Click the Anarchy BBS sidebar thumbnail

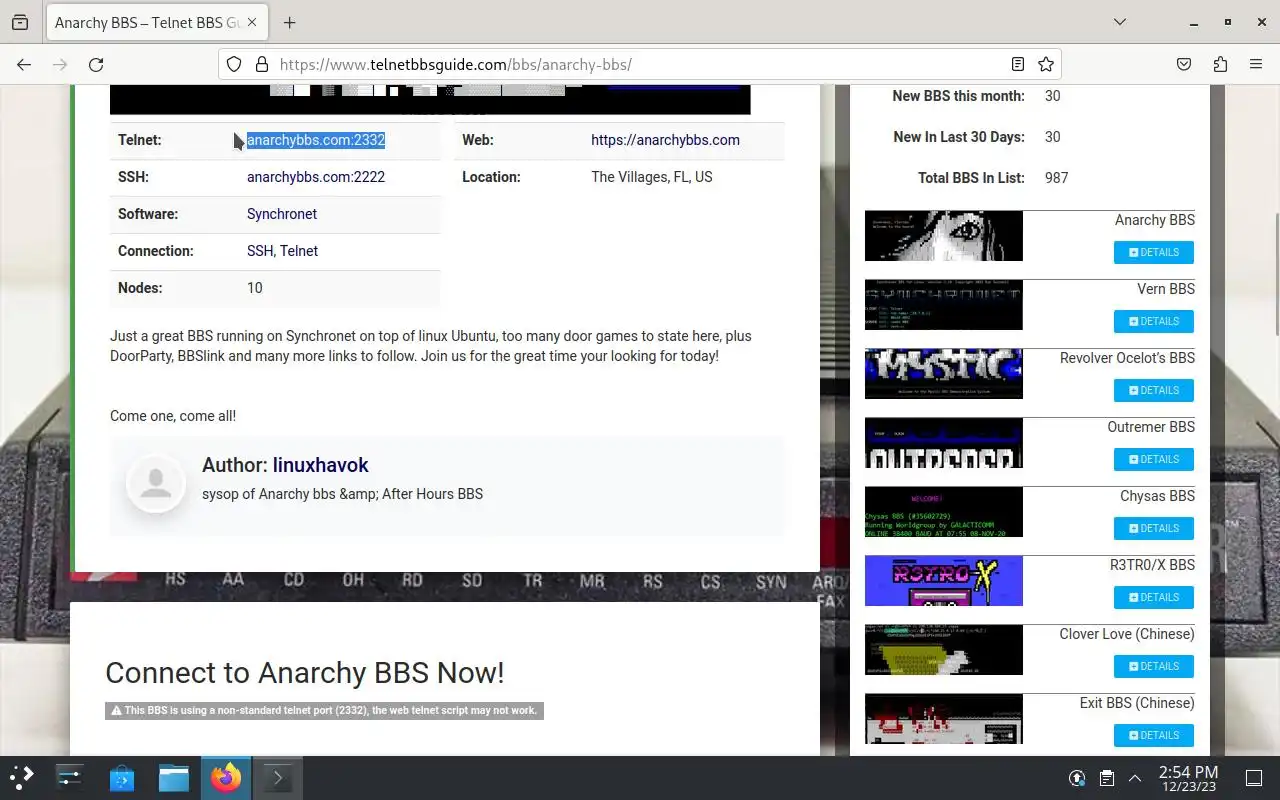coord(944,235)
